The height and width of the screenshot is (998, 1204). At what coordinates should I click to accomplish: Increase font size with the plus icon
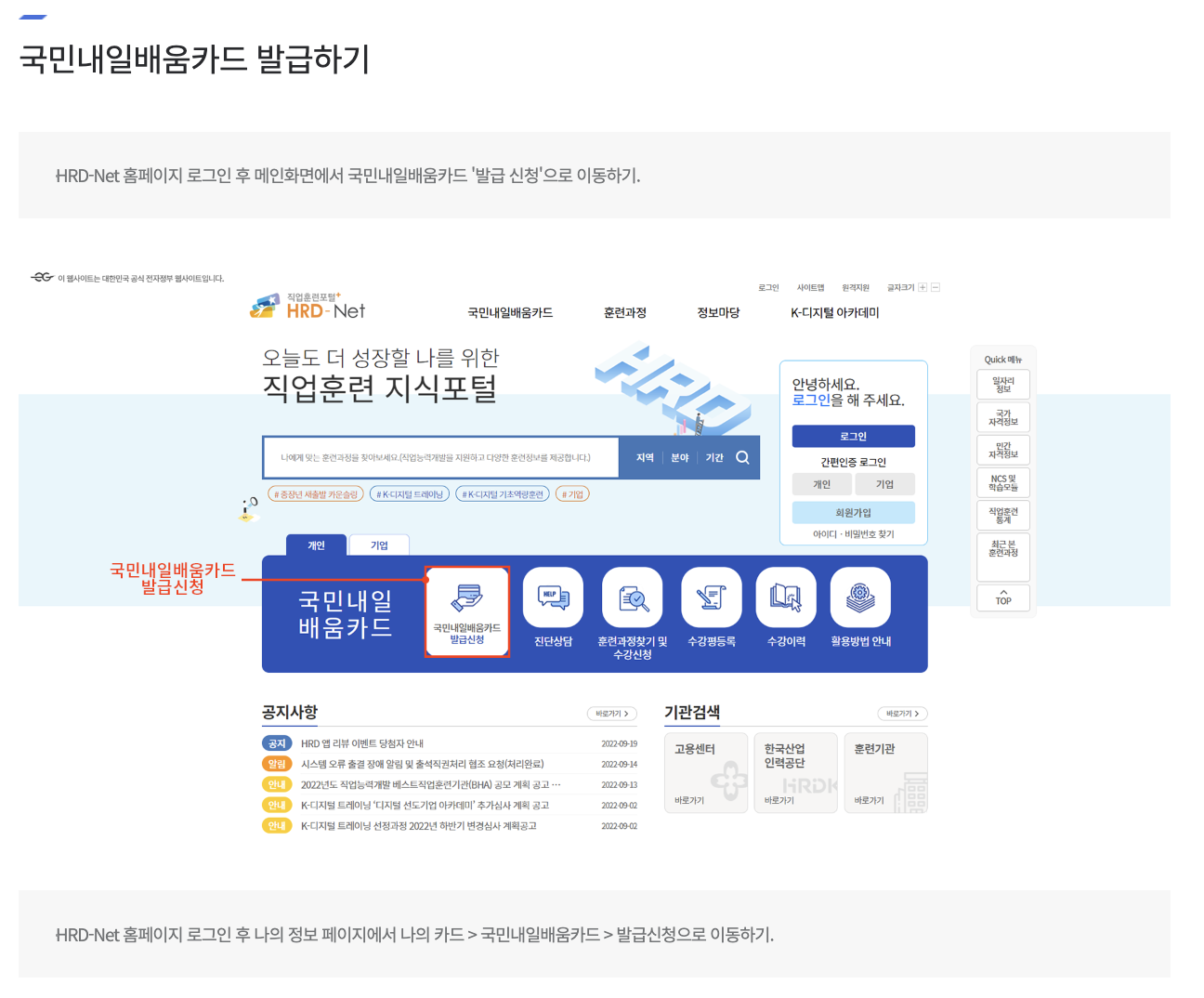pyautogui.click(x=923, y=287)
